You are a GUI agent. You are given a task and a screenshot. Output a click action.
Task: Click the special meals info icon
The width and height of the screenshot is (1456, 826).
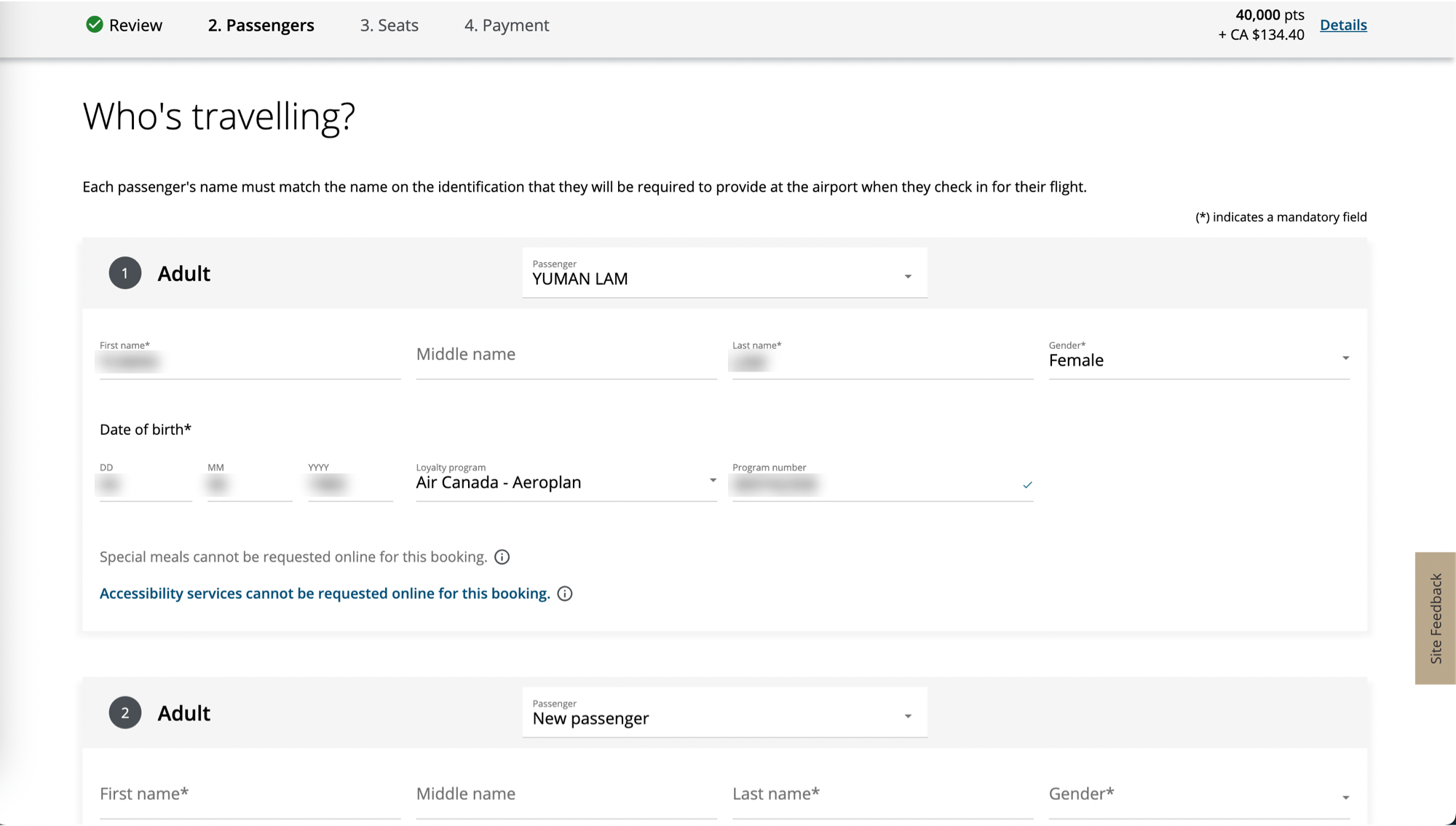[x=502, y=557]
